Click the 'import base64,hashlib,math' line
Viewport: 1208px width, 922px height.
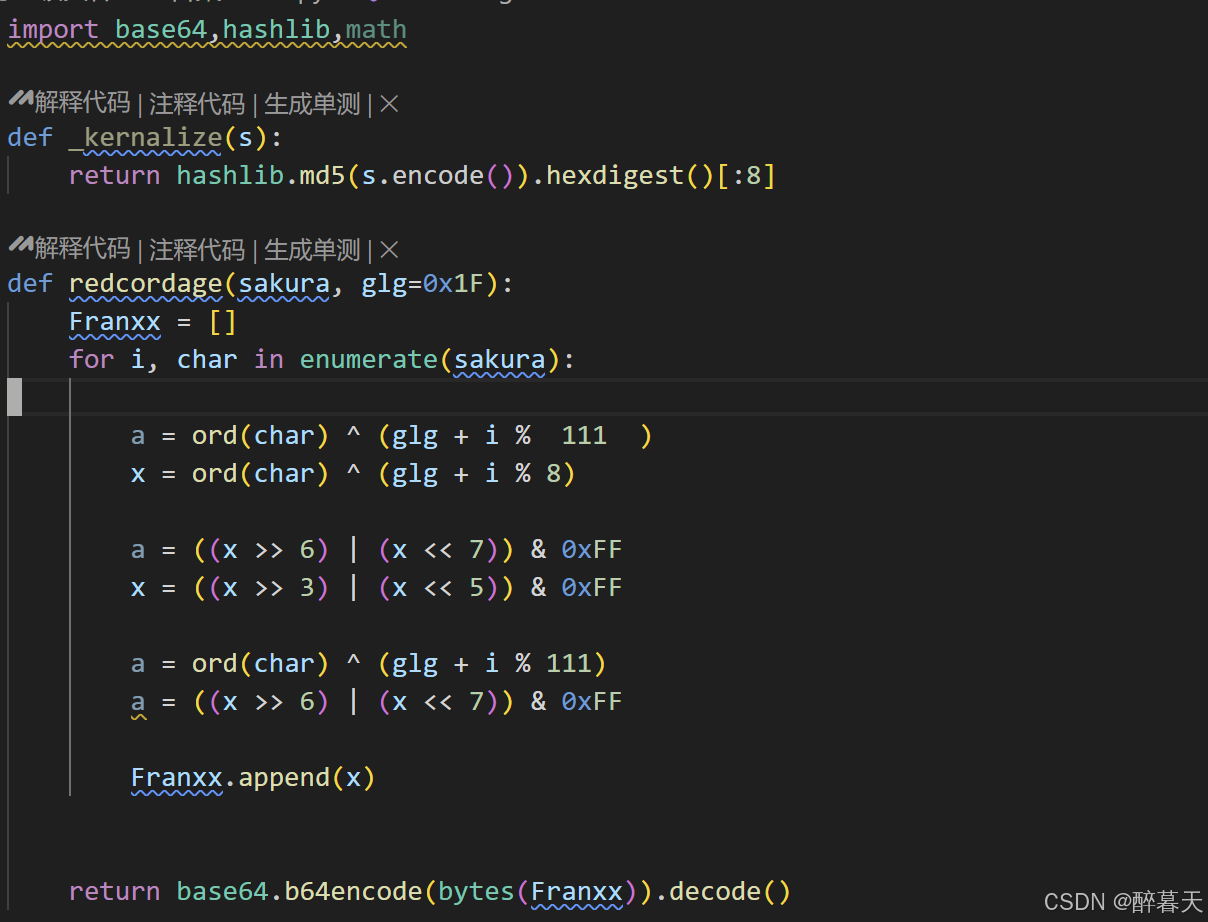(207, 30)
